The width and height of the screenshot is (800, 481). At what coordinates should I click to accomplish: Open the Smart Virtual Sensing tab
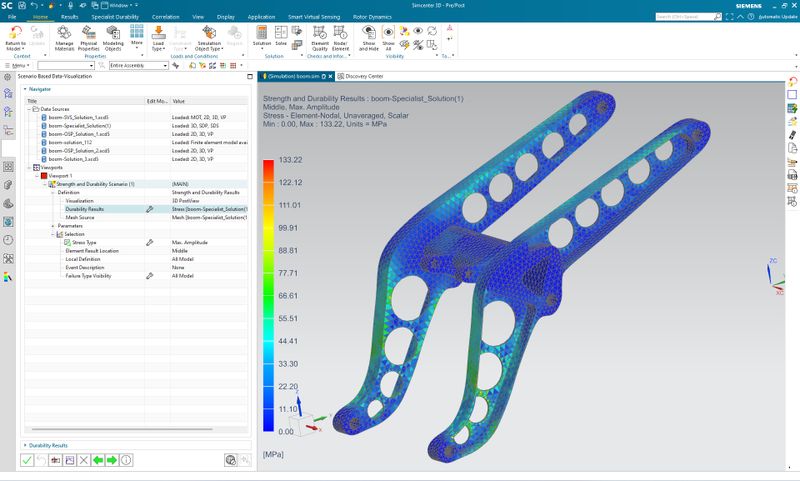click(x=314, y=17)
